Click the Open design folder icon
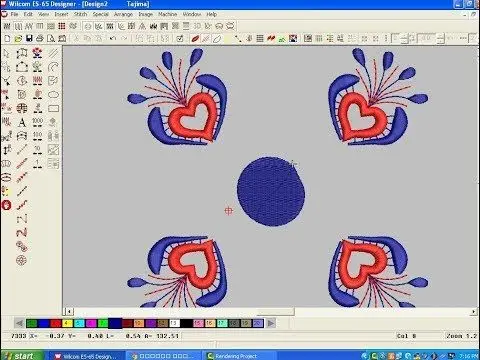480x360 pixels. coord(18,39)
